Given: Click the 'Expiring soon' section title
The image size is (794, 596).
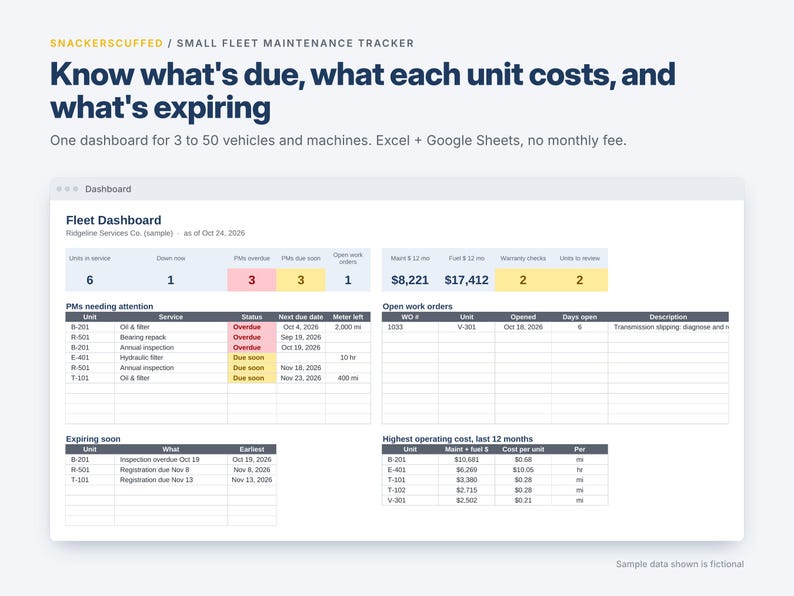Looking at the screenshot, I should point(93,439).
